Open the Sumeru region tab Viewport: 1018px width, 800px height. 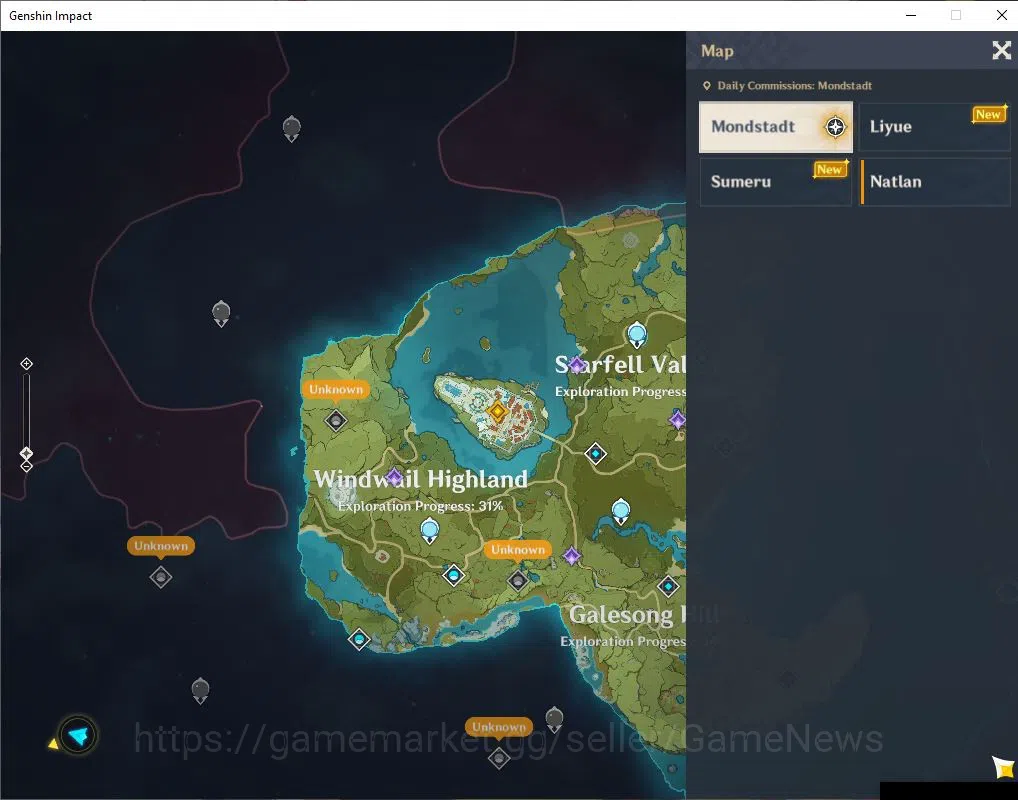(776, 182)
